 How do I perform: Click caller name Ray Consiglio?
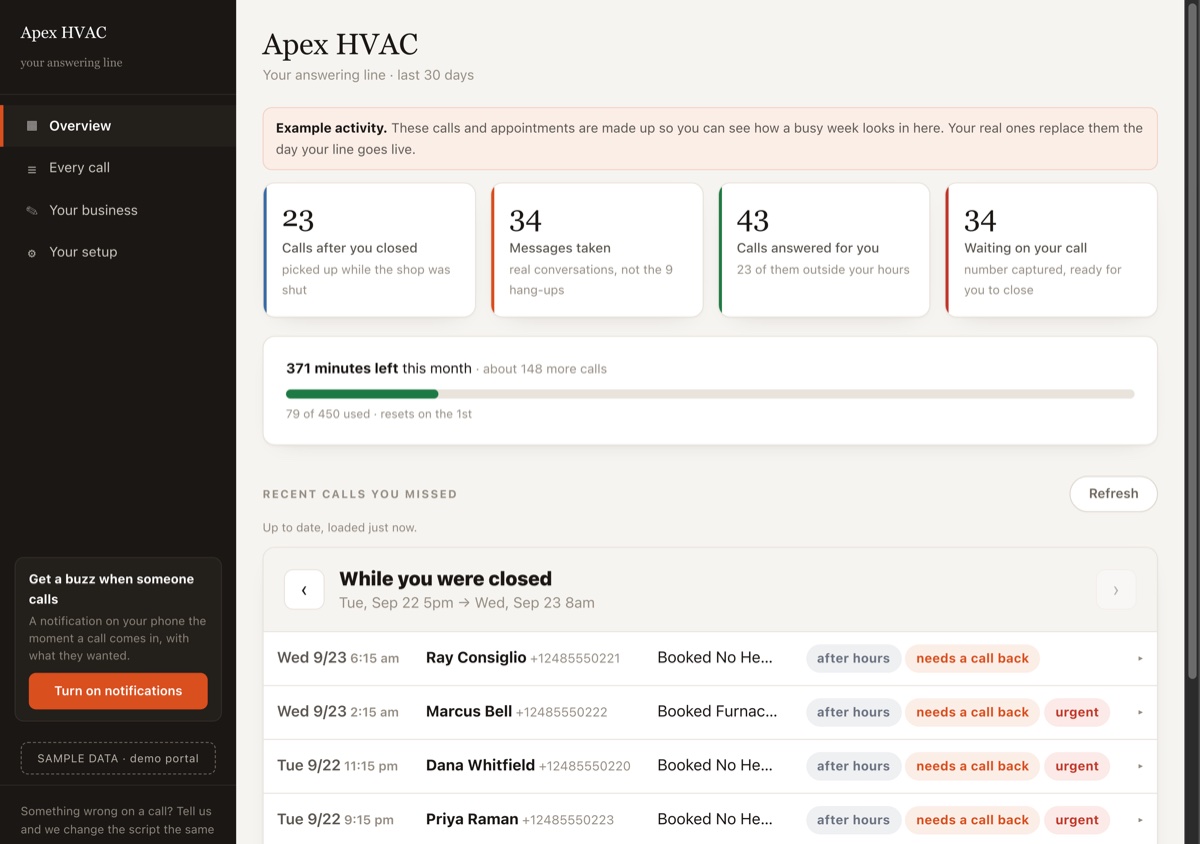coord(476,658)
